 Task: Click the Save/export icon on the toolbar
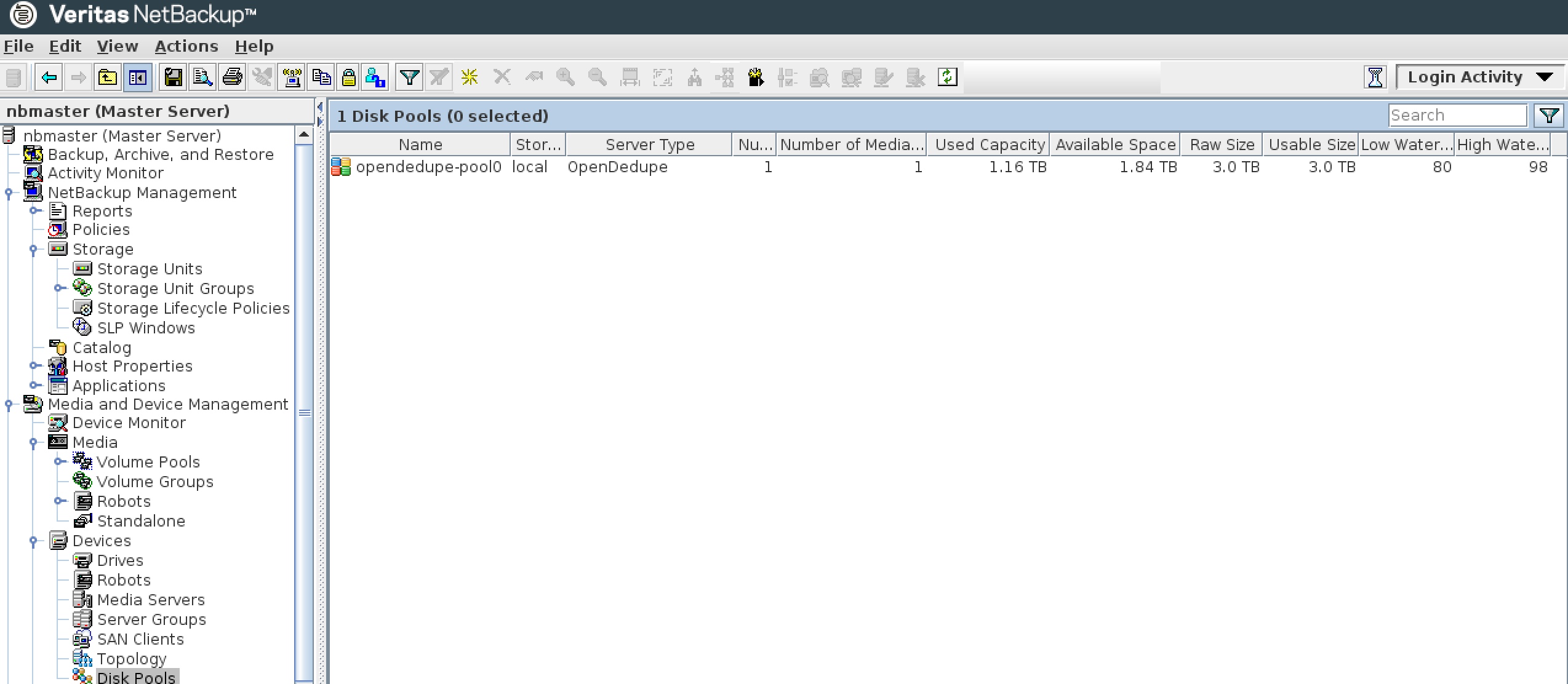tap(174, 77)
